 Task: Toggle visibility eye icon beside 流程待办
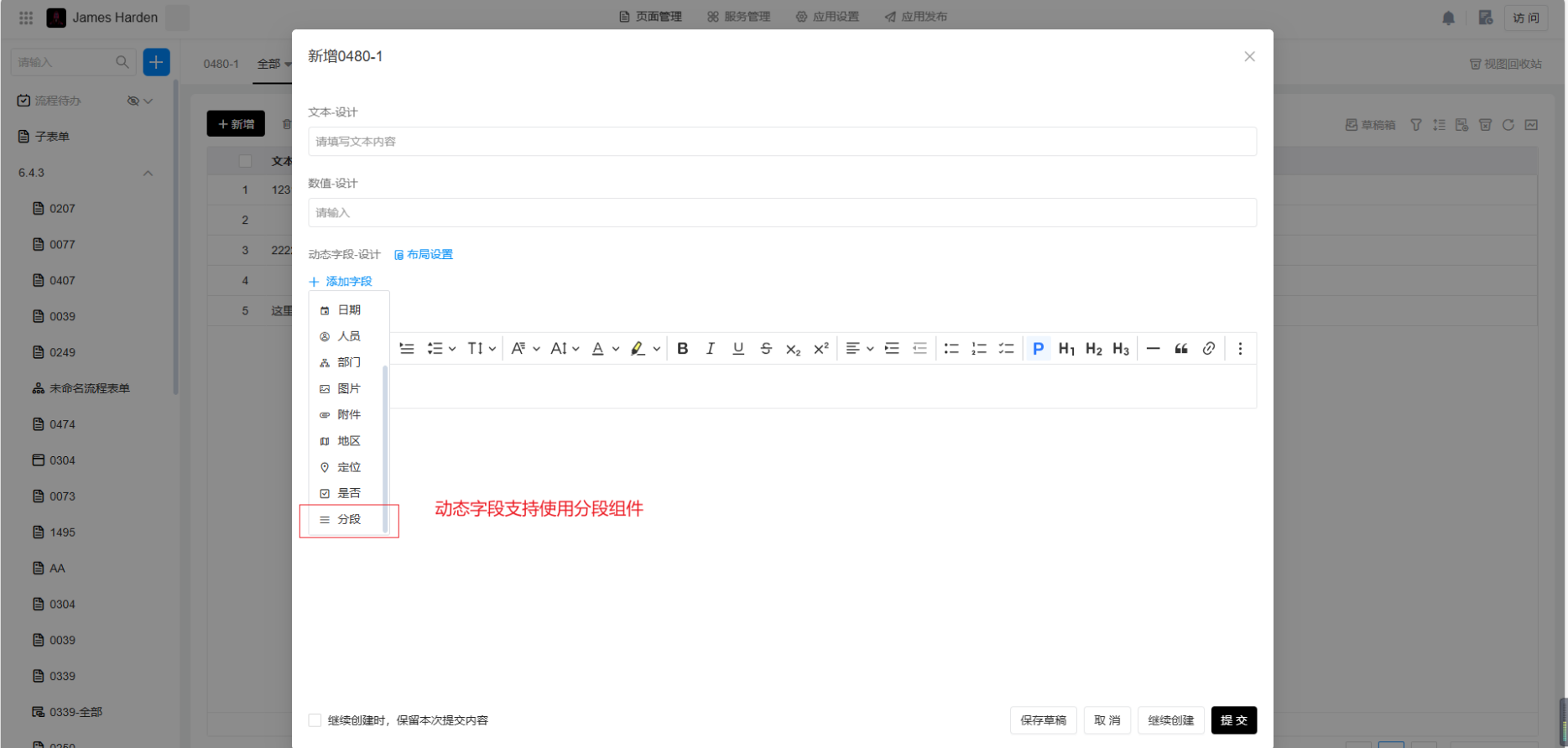coord(133,101)
